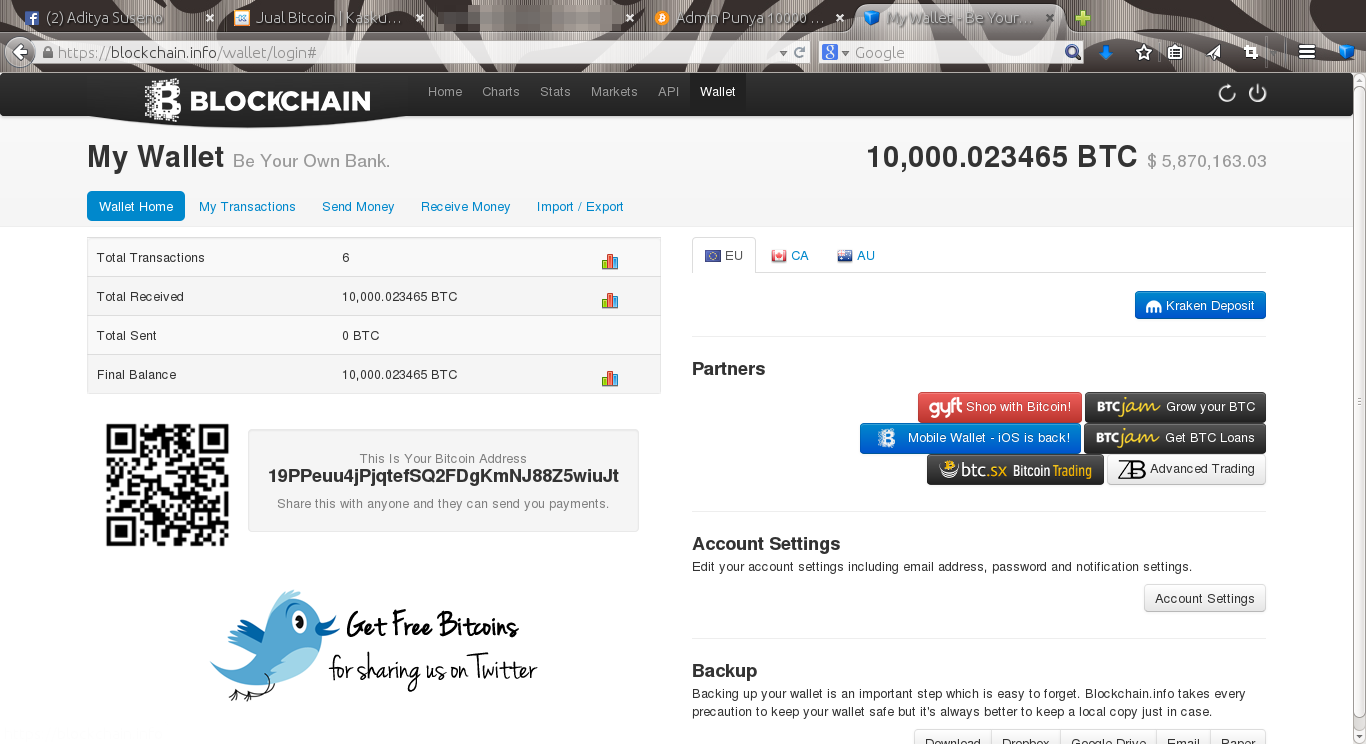Switch to the Admin Punya 10000 tab
The image size is (1366, 744).
(x=750, y=18)
